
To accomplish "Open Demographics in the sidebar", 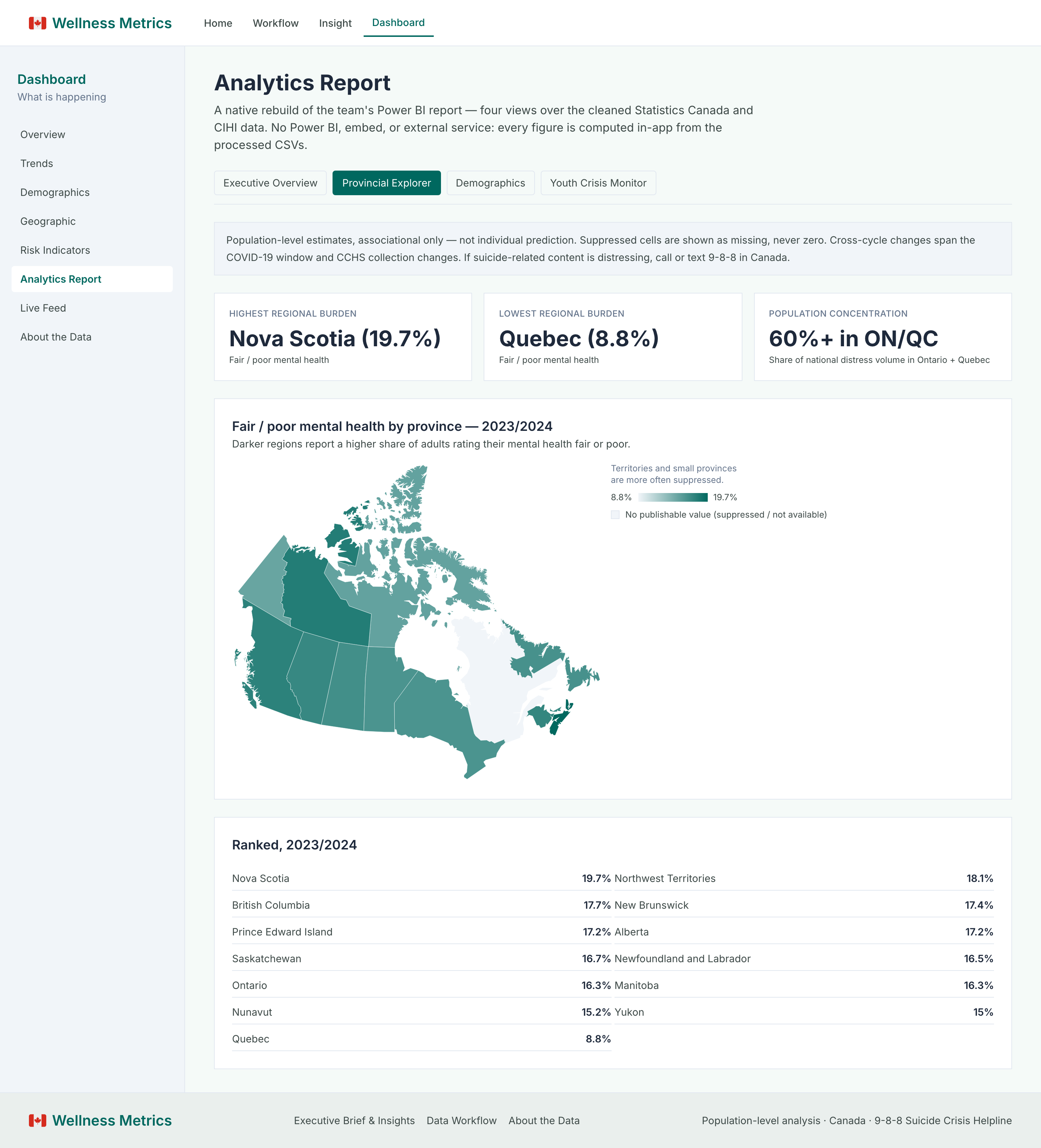I will pos(92,192).
